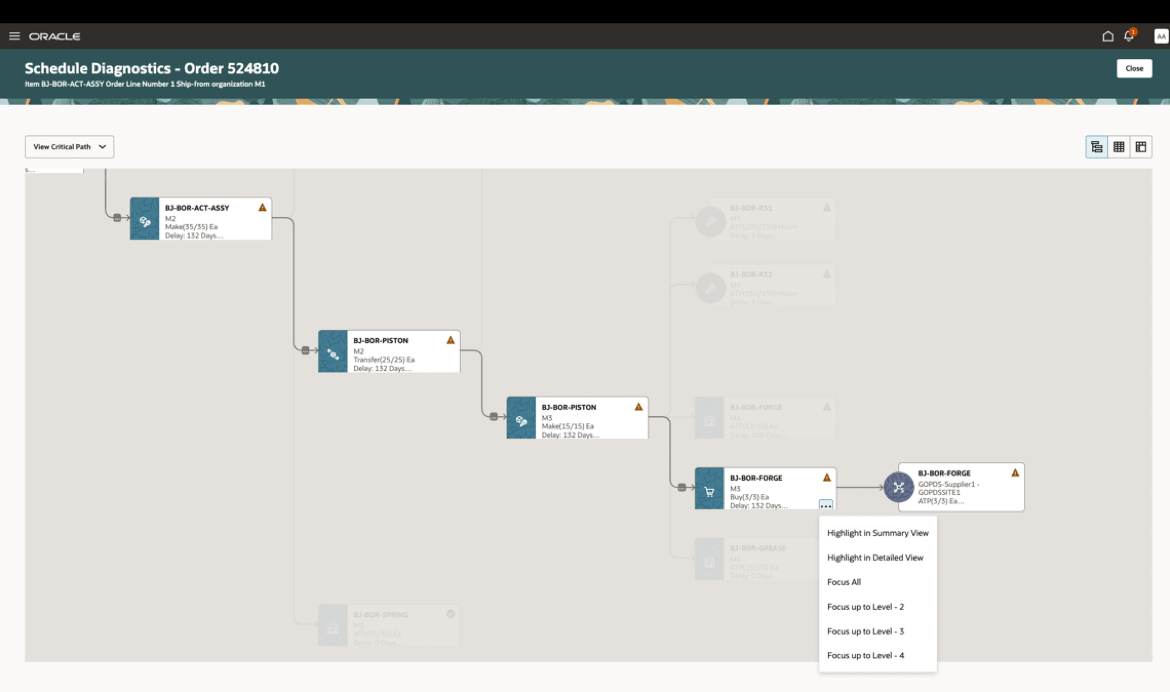
Task: Select the supplier node icon for GOPDS-Supplier1
Action: pos(897,487)
